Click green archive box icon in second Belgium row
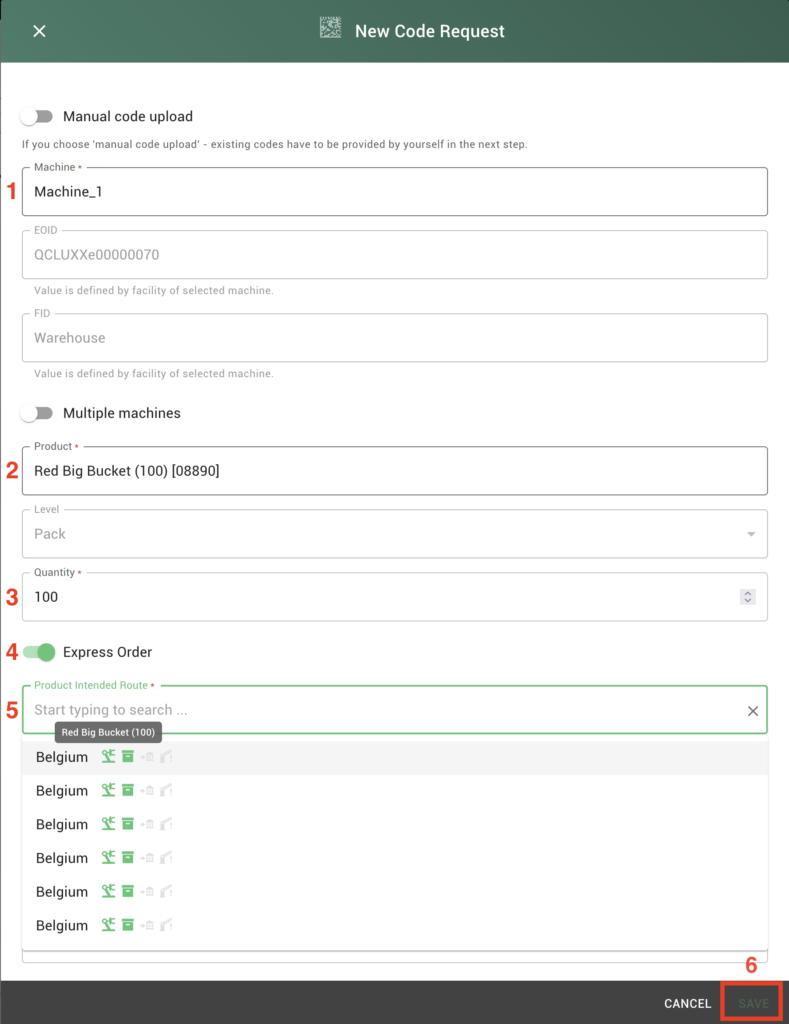The height and width of the screenshot is (1024, 789). (128, 791)
